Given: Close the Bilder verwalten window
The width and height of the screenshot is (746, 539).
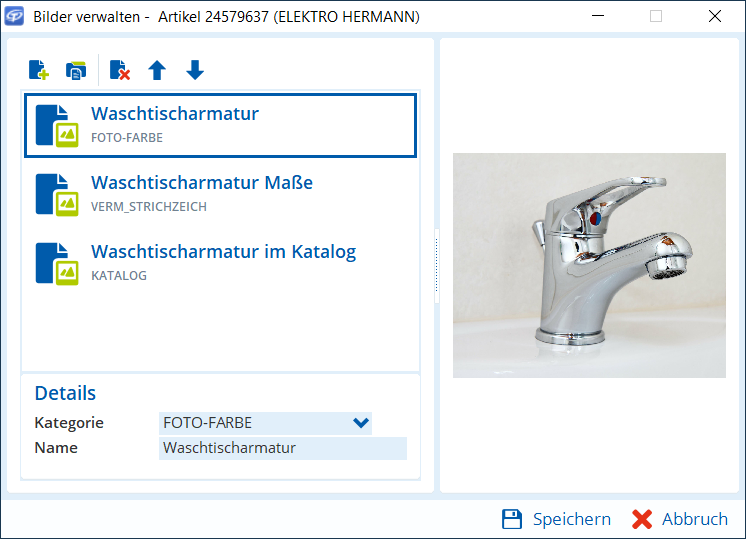Looking at the screenshot, I should (x=715, y=17).
